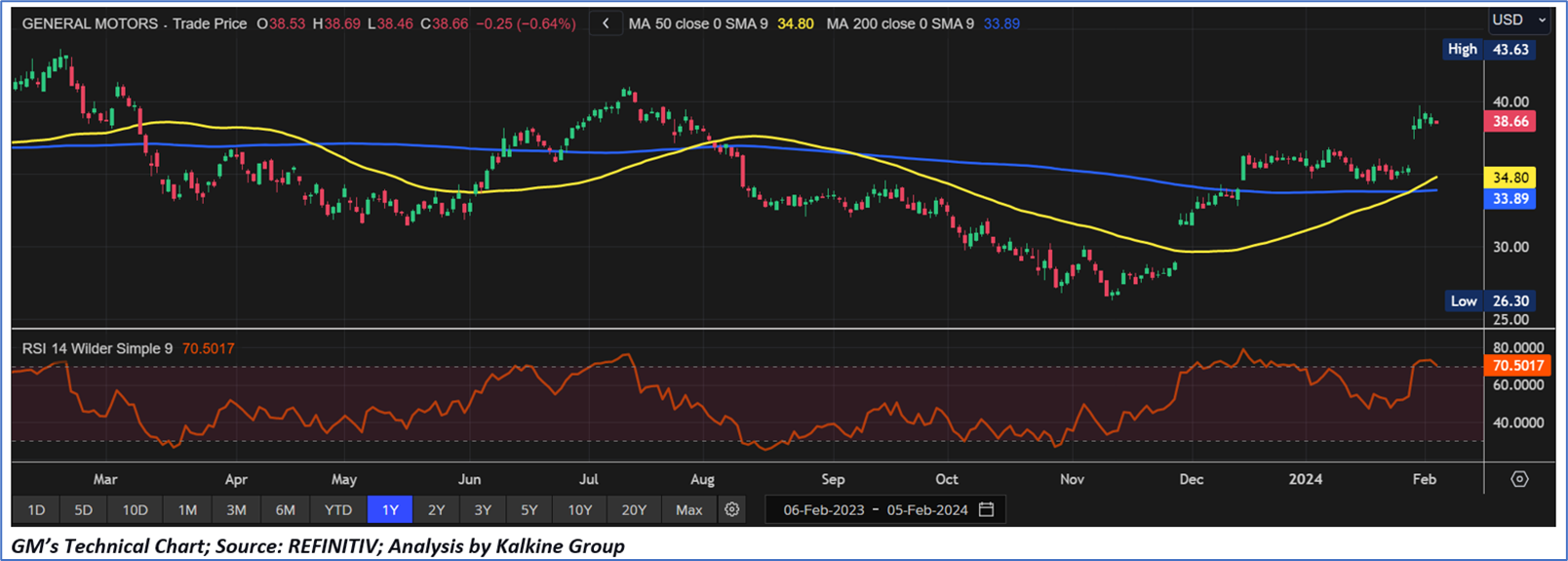Edit end date 05-Feb-2024

927,509
